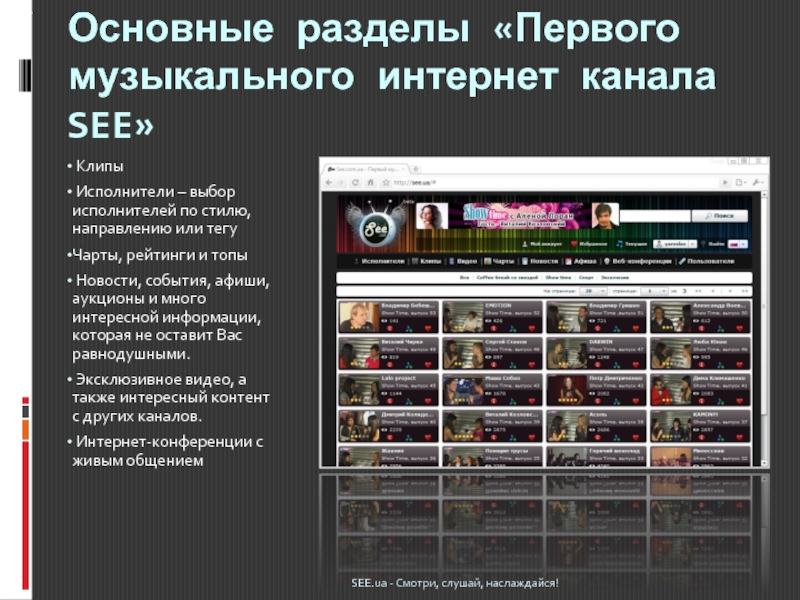Image resolution: width=800 pixels, height=600 pixels.
Task: Click share icon on EMOTION card
Action: pyautogui.click(x=513, y=329)
